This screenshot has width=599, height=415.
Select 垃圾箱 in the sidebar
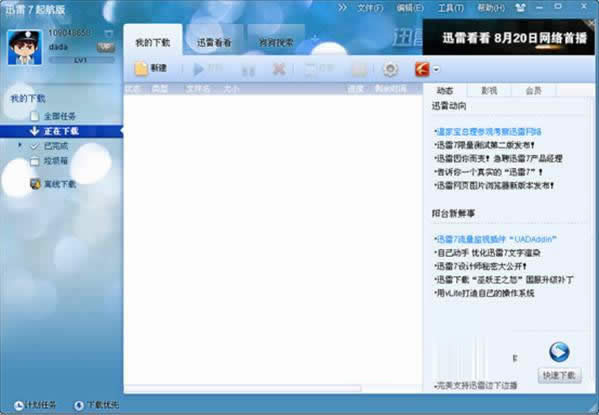coord(56,161)
